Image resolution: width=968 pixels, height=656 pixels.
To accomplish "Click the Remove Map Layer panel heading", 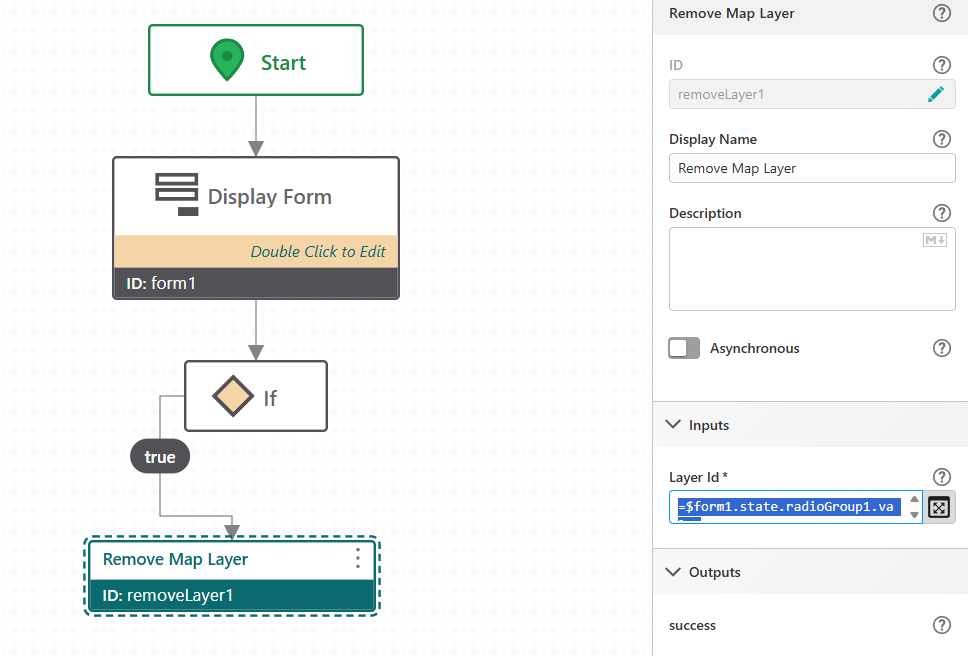I will (732, 13).
